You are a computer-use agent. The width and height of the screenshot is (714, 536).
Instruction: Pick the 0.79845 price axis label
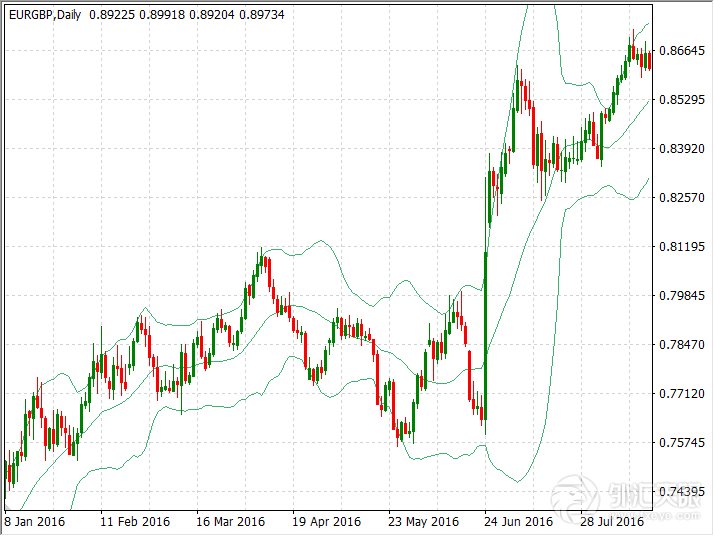[685, 296]
